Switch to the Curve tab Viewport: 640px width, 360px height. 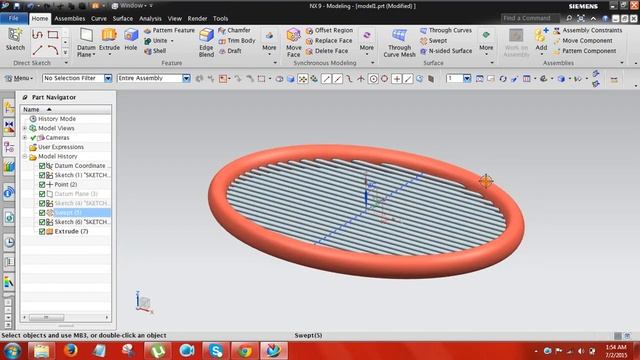coord(99,18)
